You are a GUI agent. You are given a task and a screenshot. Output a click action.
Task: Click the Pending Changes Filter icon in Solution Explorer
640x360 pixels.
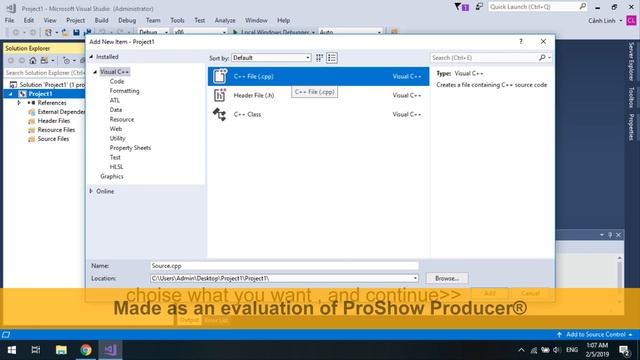(x=67, y=60)
